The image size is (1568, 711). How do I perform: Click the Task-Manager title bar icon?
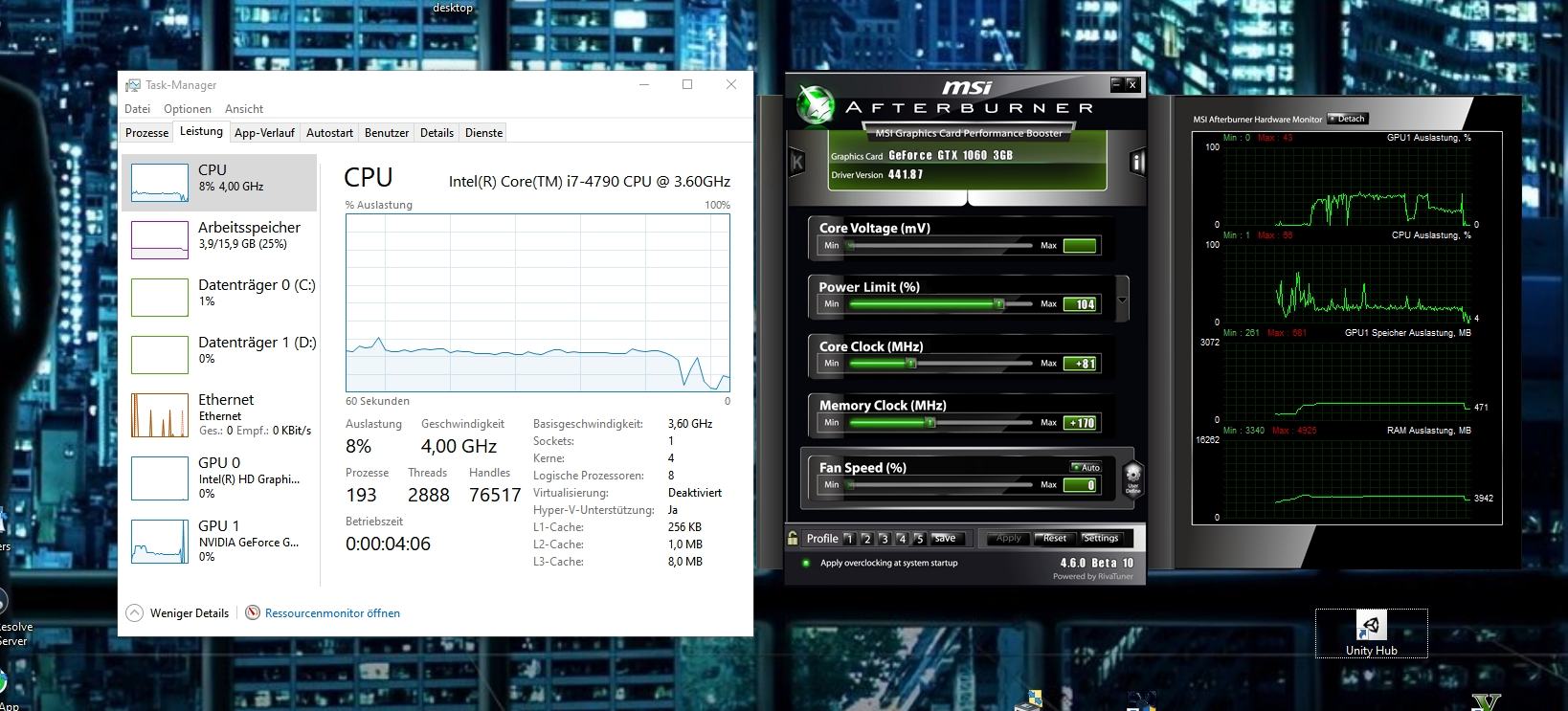pos(132,85)
